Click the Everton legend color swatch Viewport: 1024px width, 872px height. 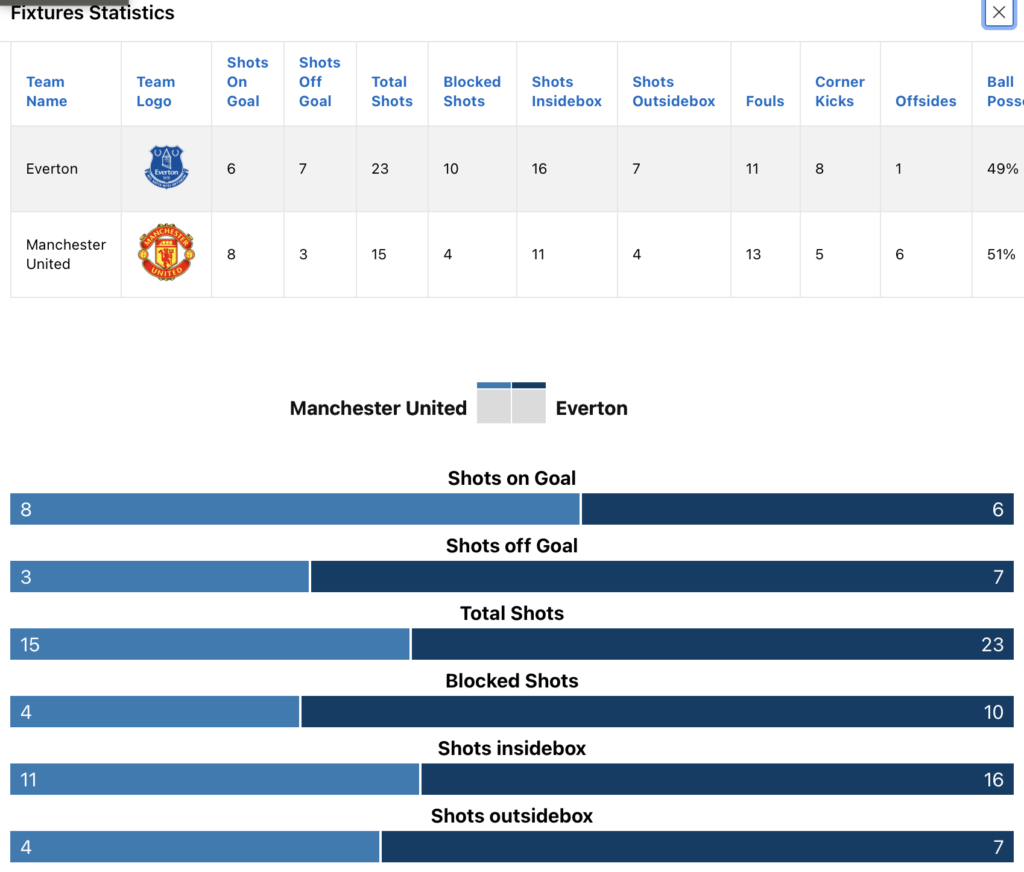click(529, 403)
